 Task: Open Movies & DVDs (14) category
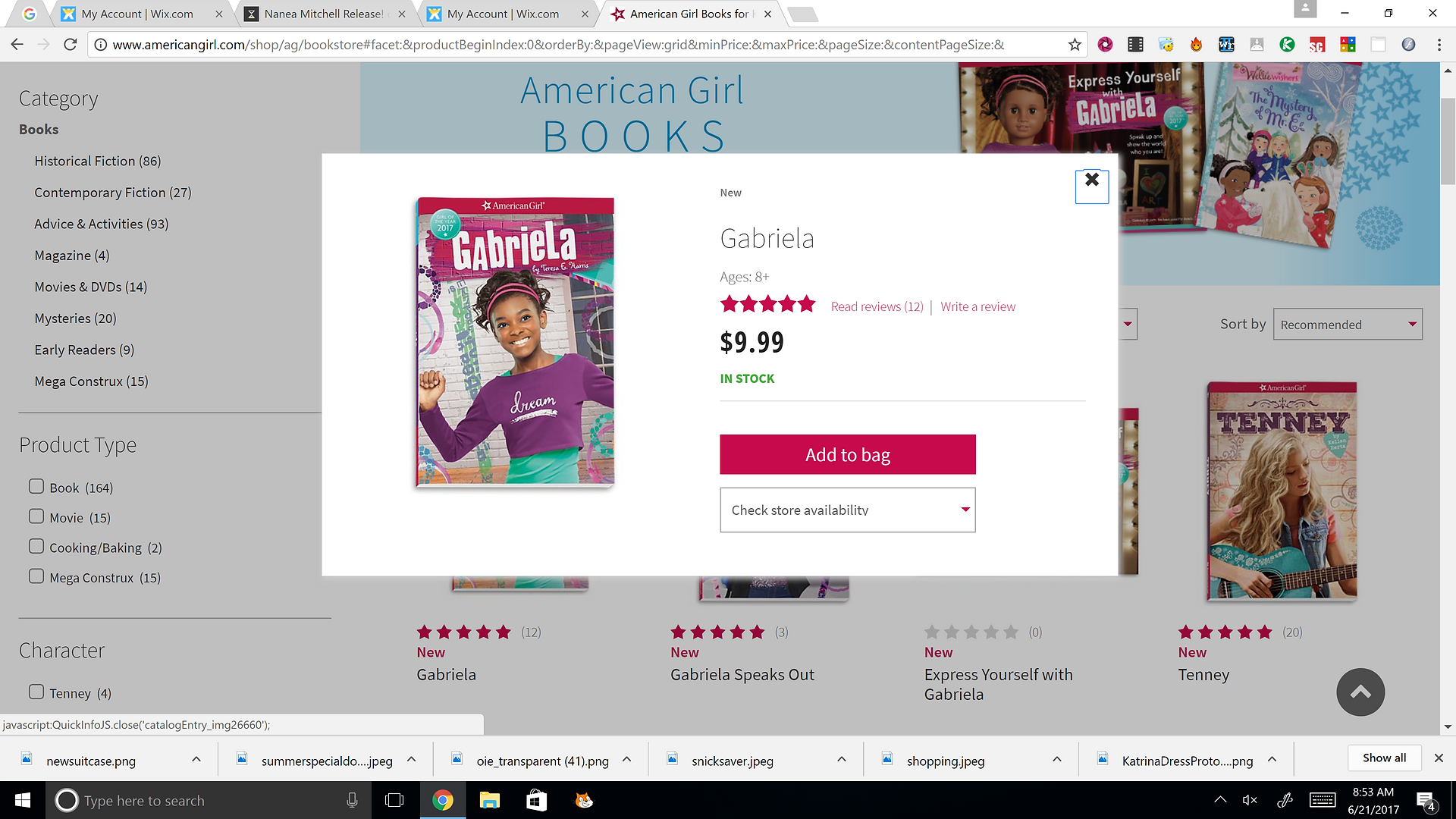coord(91,287)
